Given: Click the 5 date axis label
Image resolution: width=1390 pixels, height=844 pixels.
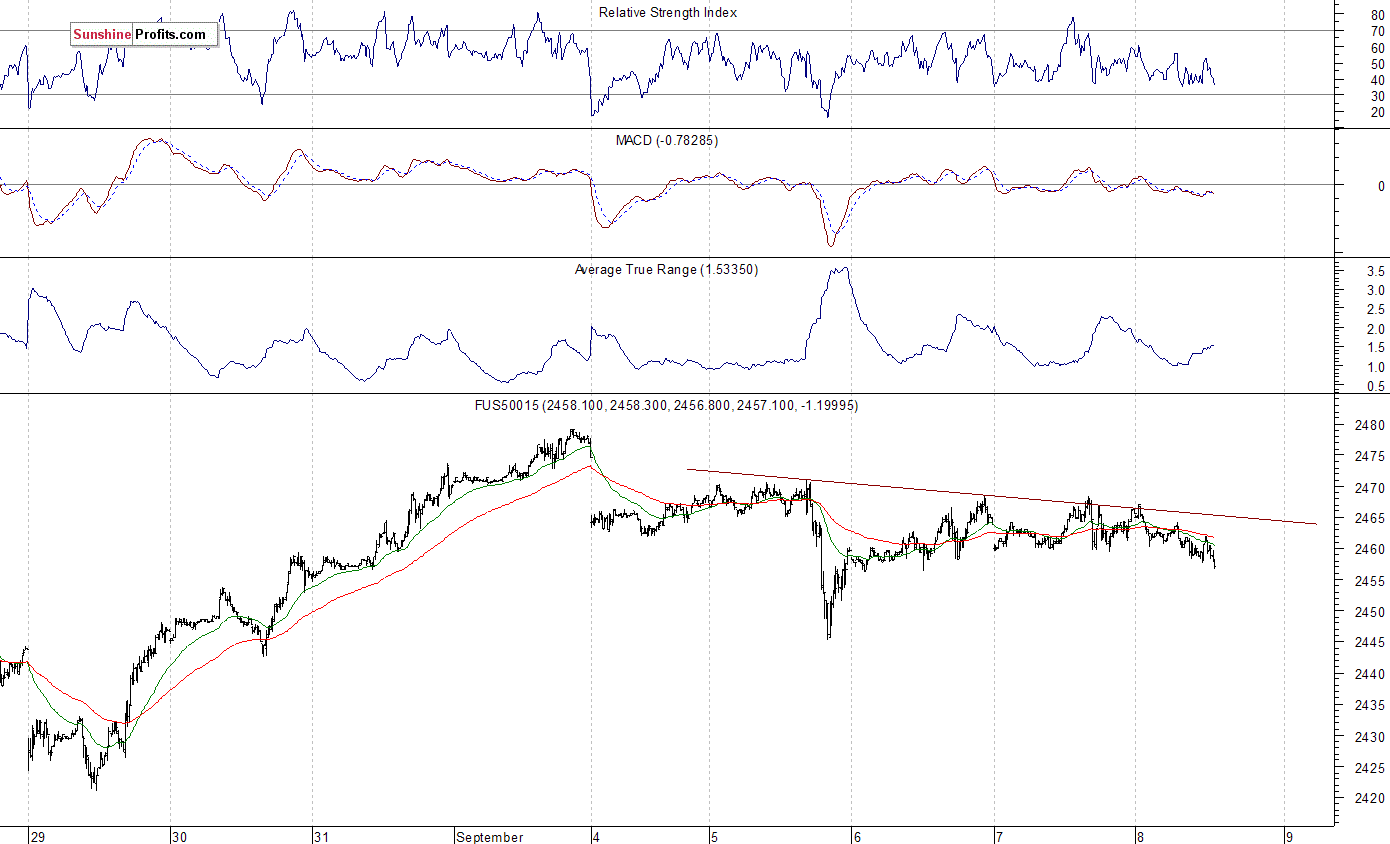Looking at the screenshot, I should coord(714,836).
